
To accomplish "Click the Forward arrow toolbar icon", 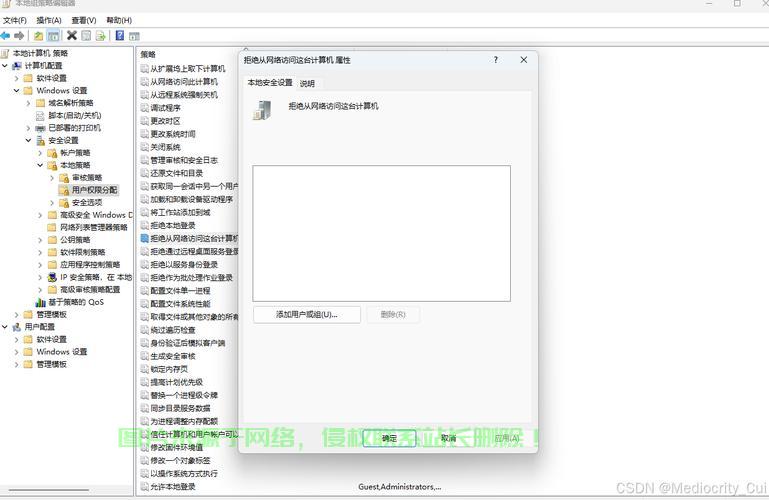I will point(19,36).
